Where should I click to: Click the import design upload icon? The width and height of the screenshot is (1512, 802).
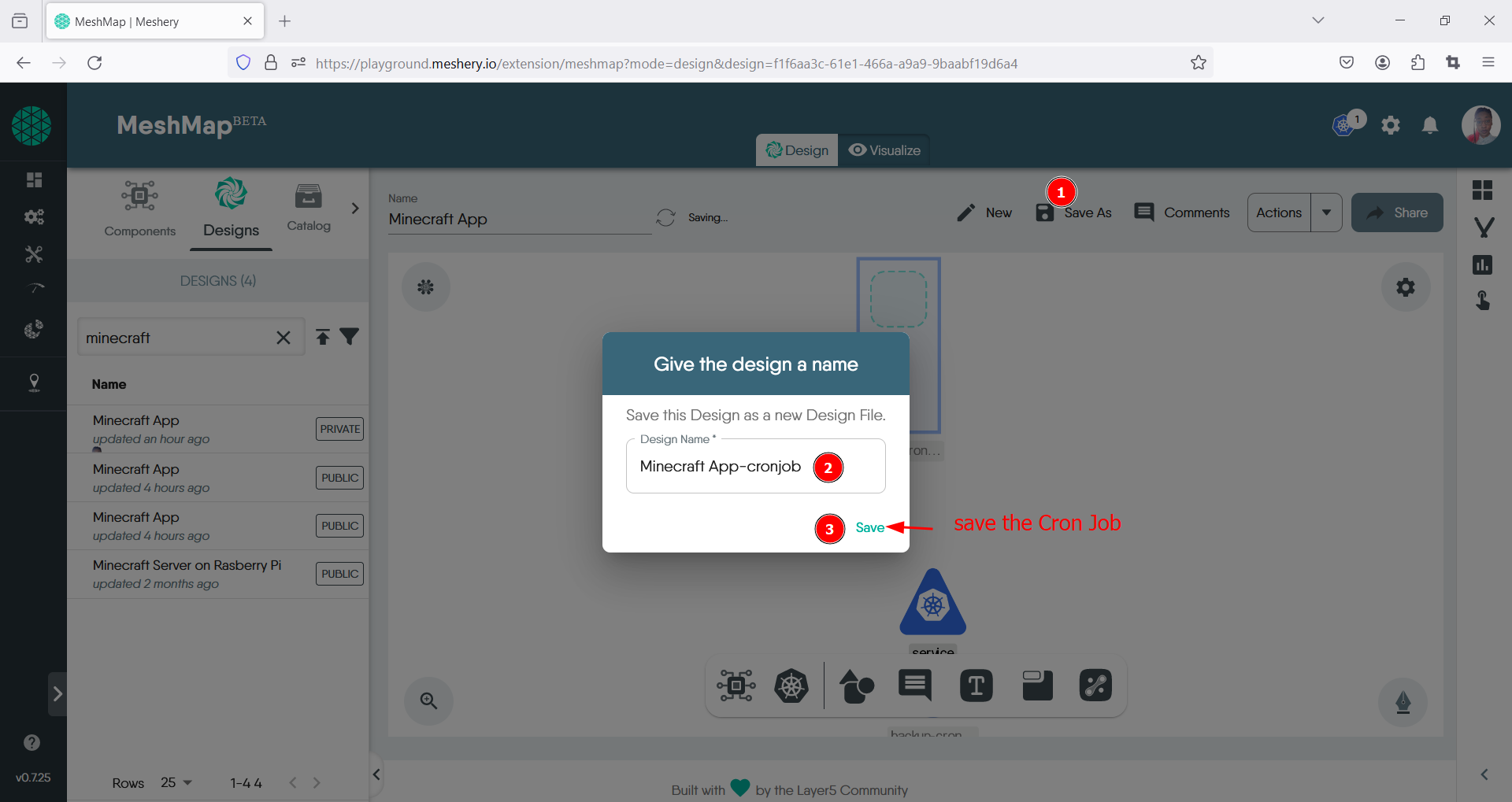[323, 337]
